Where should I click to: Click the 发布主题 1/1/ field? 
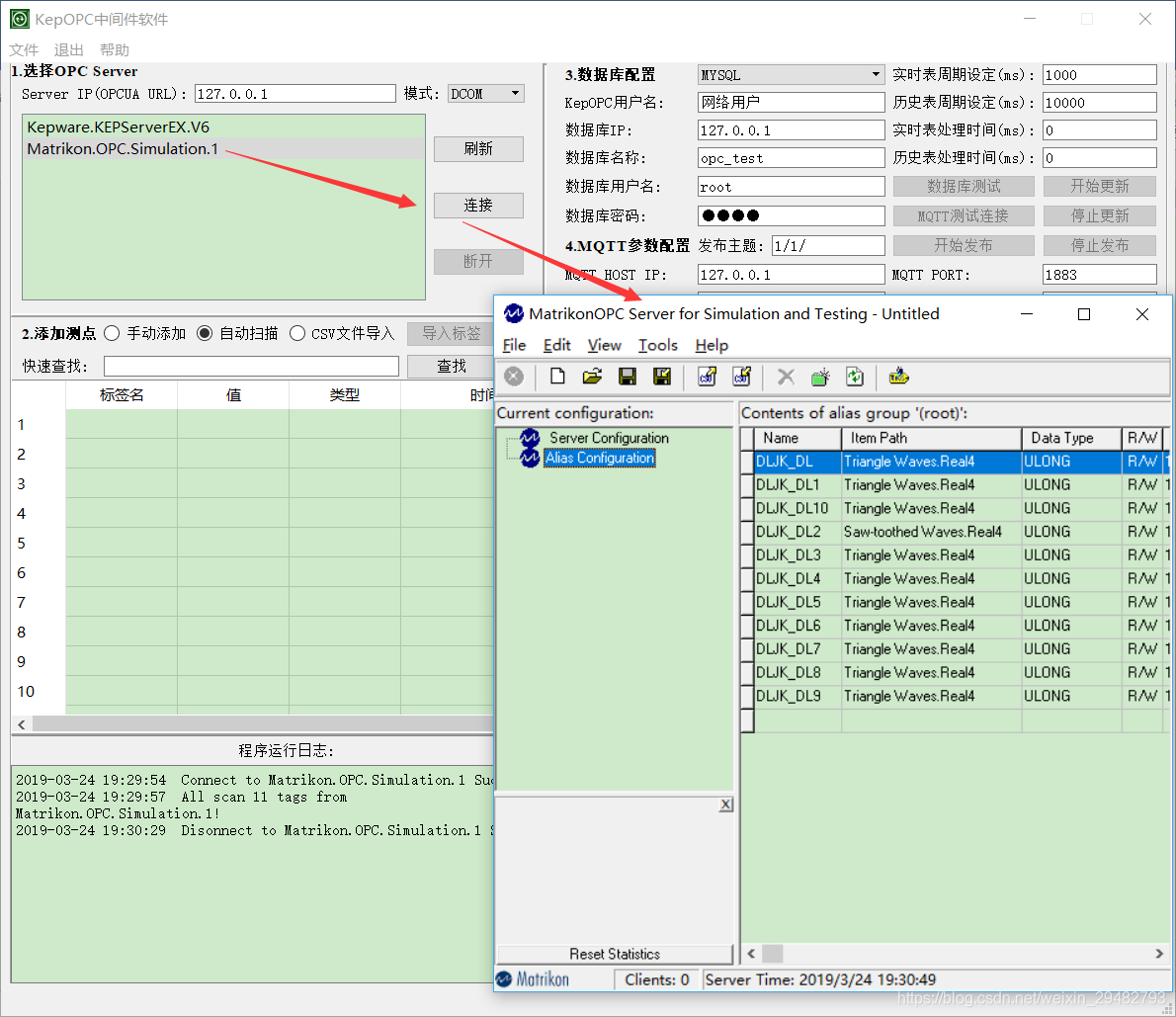click(x=829, y=246)
